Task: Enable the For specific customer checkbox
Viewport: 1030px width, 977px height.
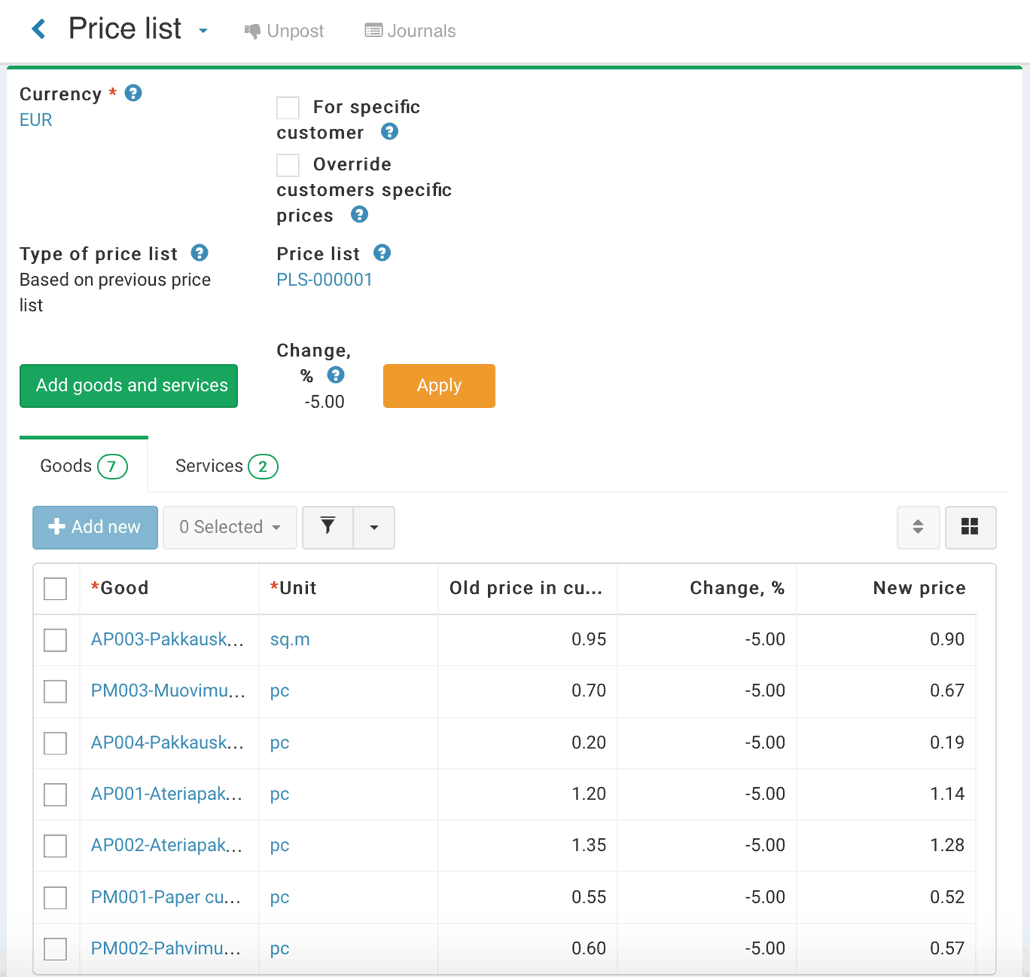Action: click(x=288, y=107)
